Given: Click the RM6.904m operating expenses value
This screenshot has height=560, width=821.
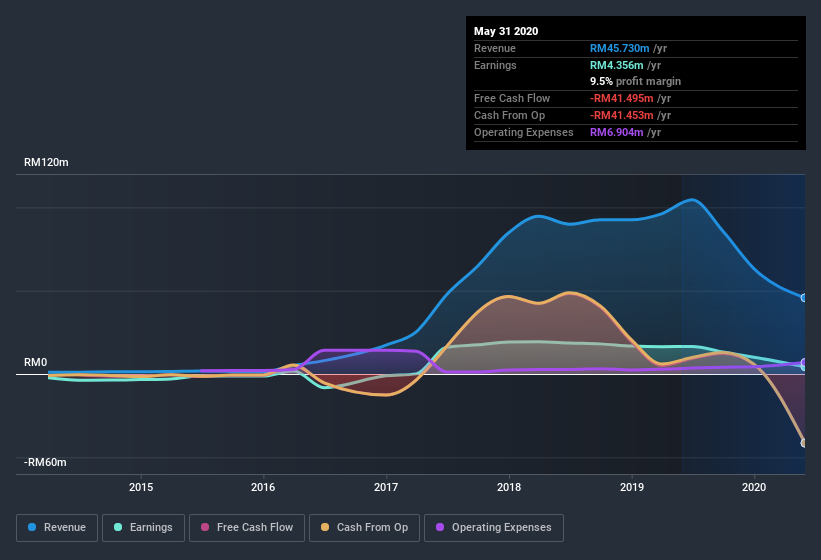Looking at the screenshot, I should (x=616, y=132).
